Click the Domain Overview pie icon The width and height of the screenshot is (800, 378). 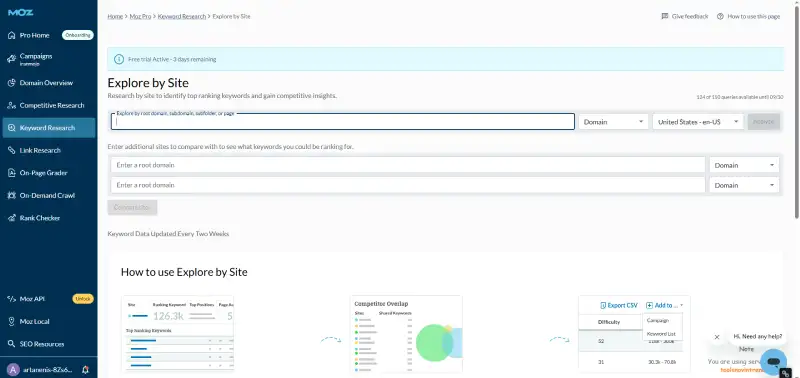click(x=12, y=83)
